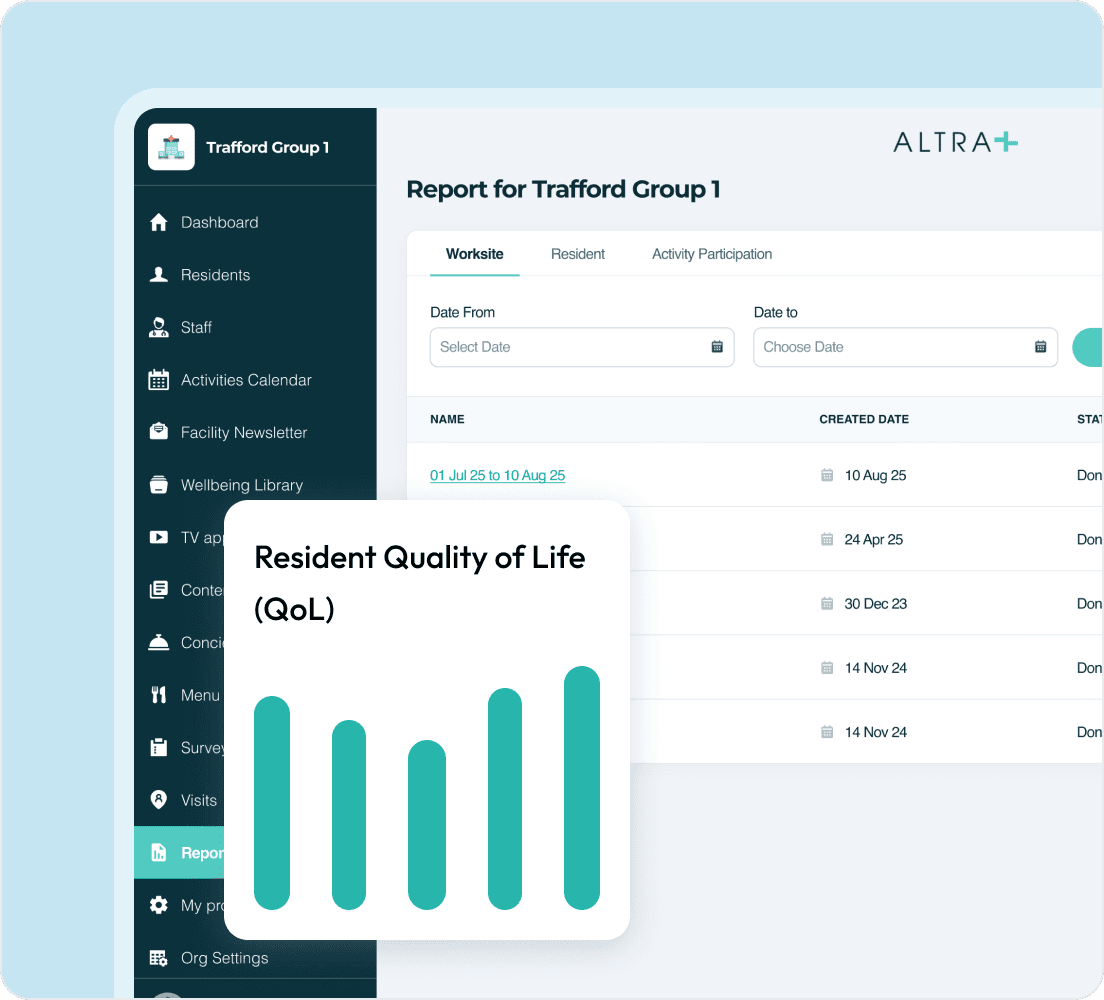The height and width of the screenshot is (1000, 1104).
Task: Open the report 01 Jul 25 to 10 Aug 25
Action: 497,475
